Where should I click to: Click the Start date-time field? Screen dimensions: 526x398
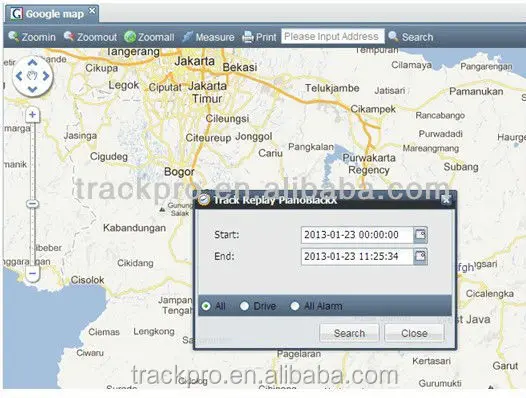click(x=357, y=235)
